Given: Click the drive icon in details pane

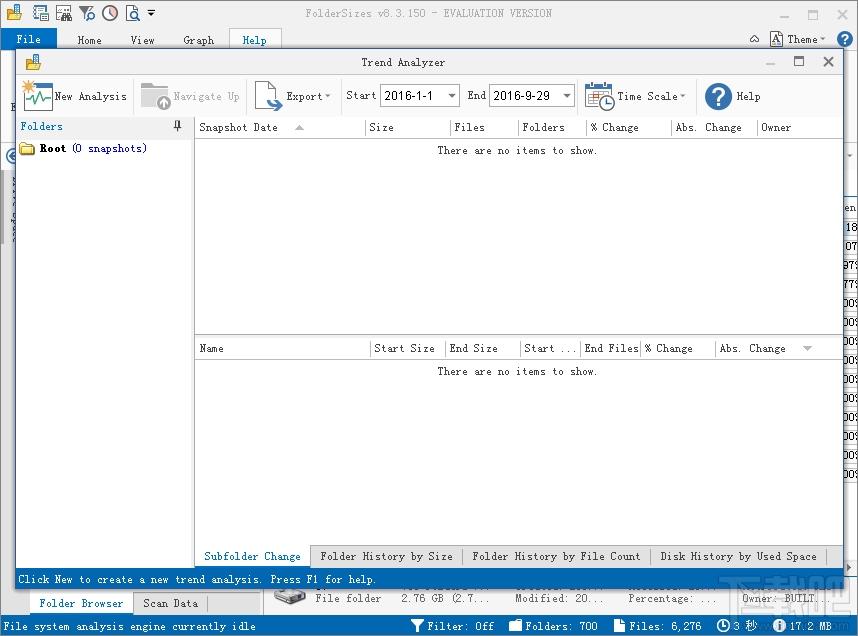Looking at the screenshot, I should pos(289,598).
